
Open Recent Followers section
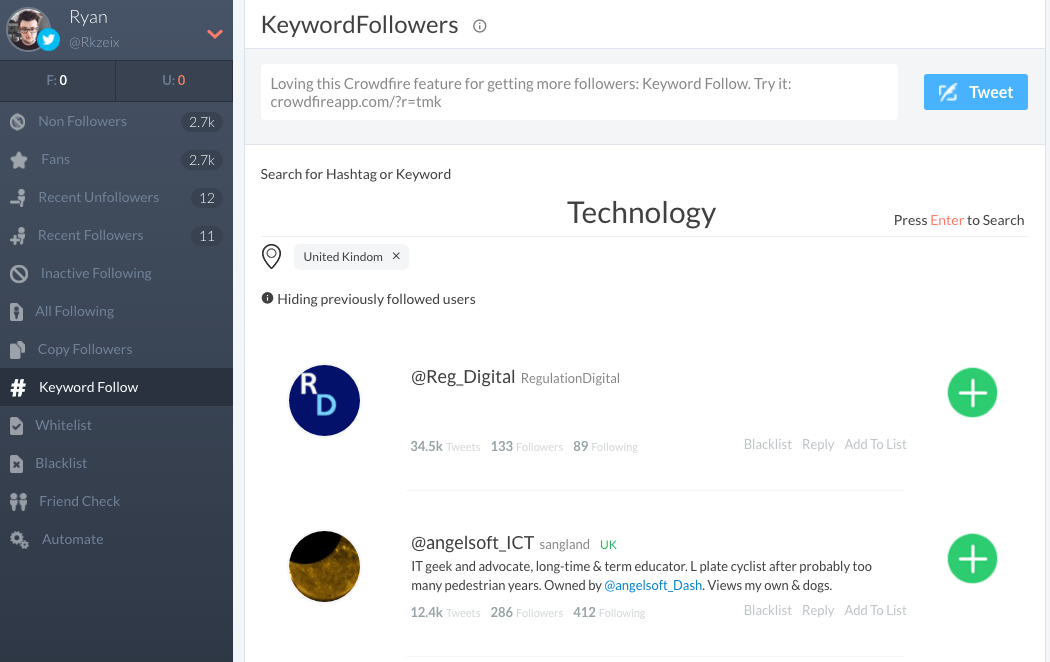[117, 235]
